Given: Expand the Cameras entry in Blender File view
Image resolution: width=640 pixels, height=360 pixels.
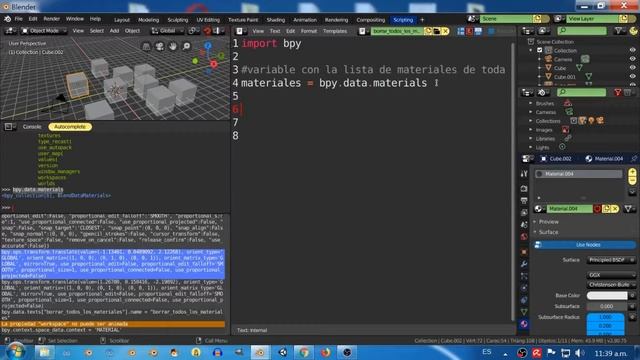Looking at the screenshot, I should (x=531, y=112).
